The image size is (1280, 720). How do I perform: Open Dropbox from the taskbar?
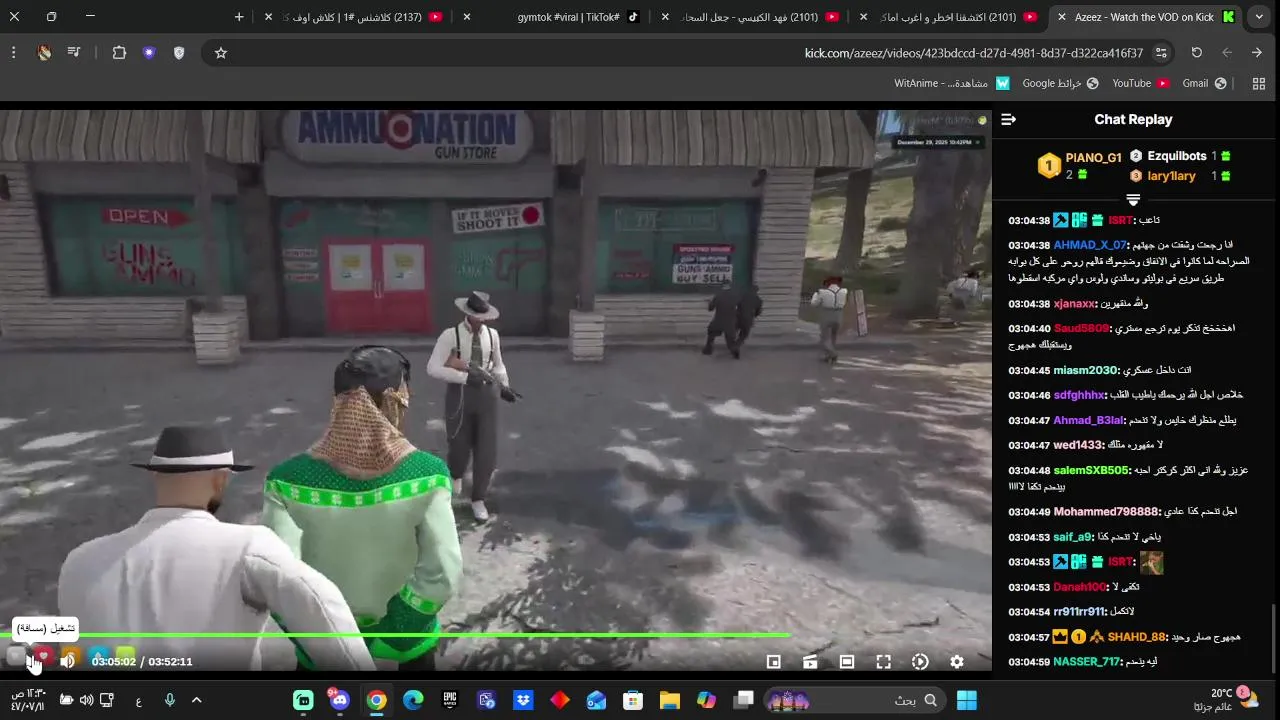pos(523,700)
